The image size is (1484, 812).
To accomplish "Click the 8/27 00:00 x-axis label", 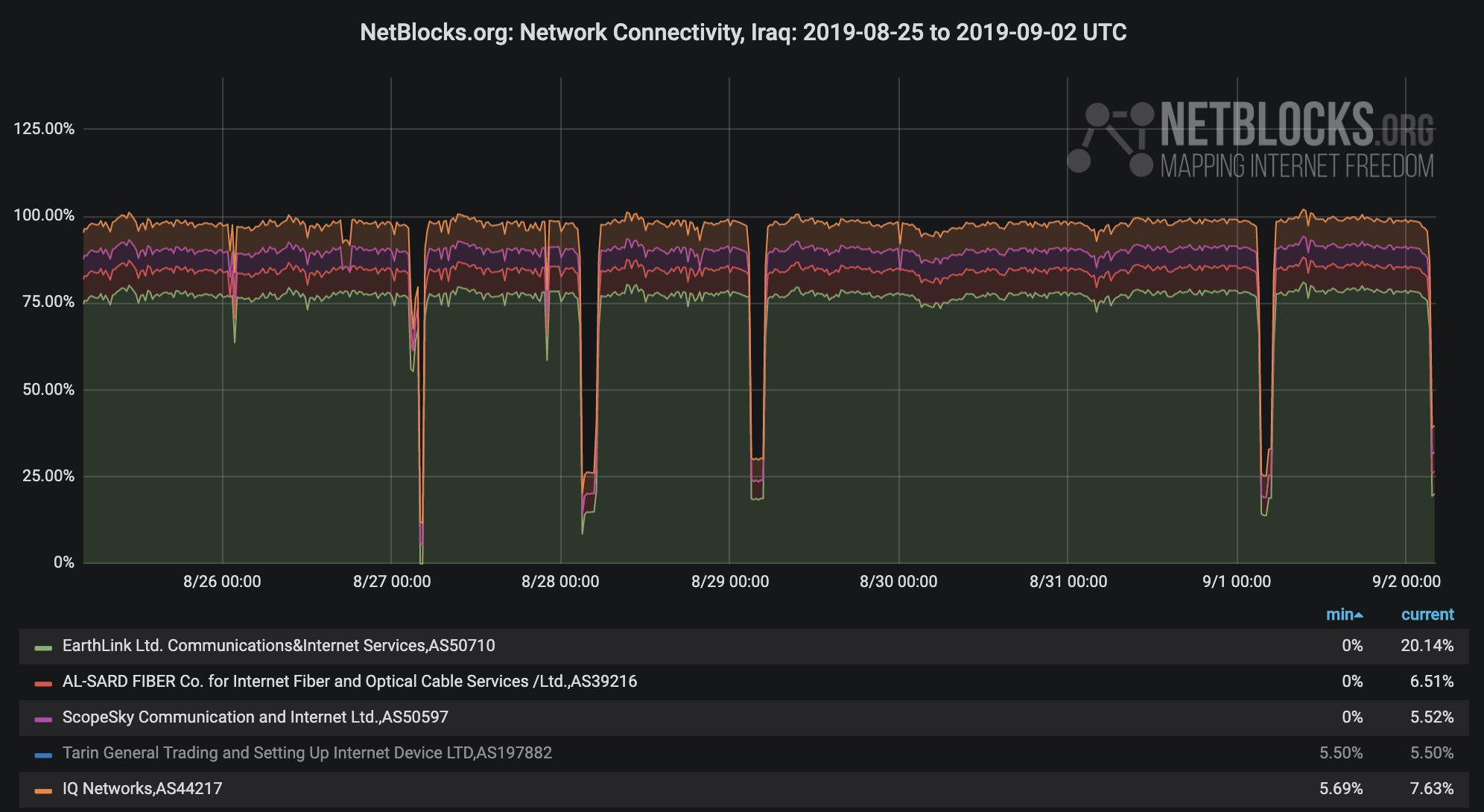I will click(392, 582).
